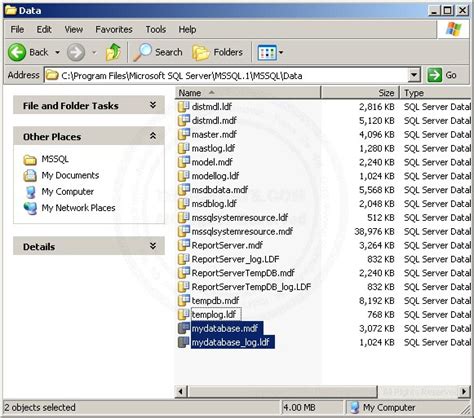Collapse the Other Places panel

tap(153, 136)
